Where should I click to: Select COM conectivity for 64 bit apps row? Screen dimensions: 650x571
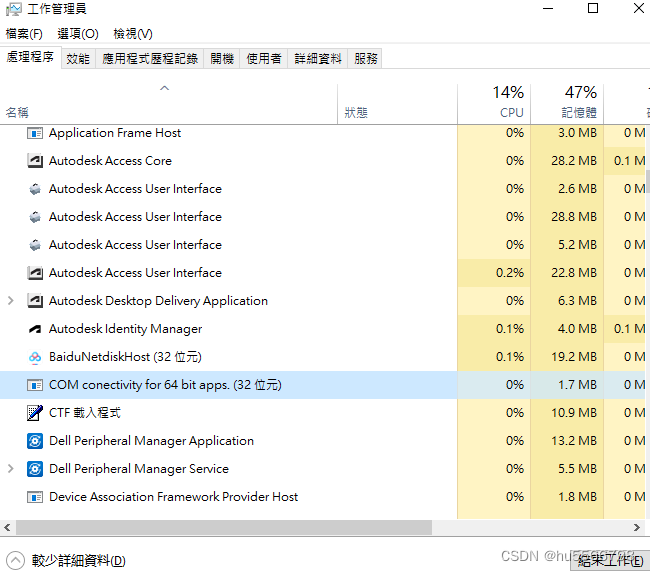(x=323, y=385)
